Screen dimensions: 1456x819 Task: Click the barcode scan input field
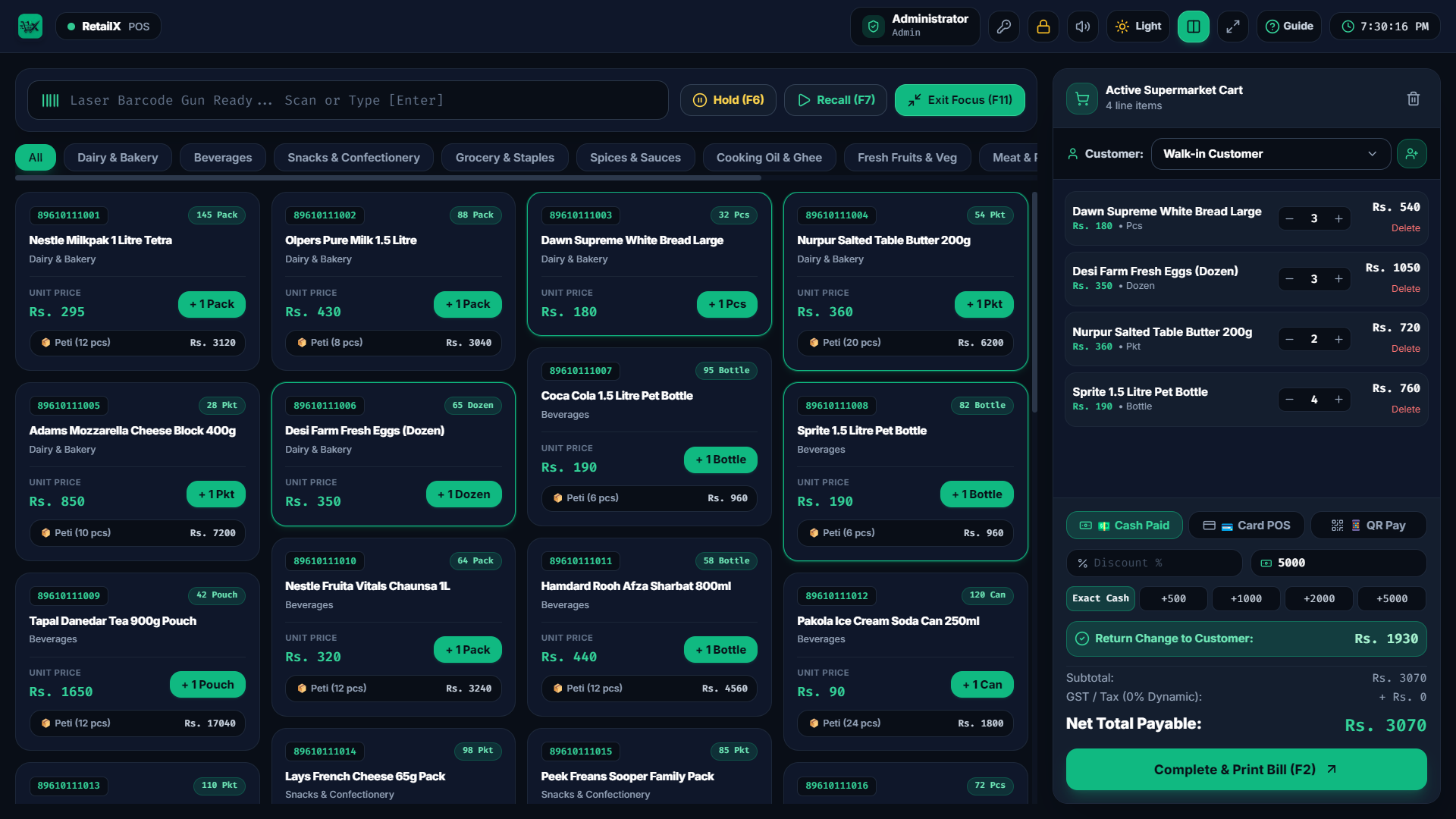[348, 100]
